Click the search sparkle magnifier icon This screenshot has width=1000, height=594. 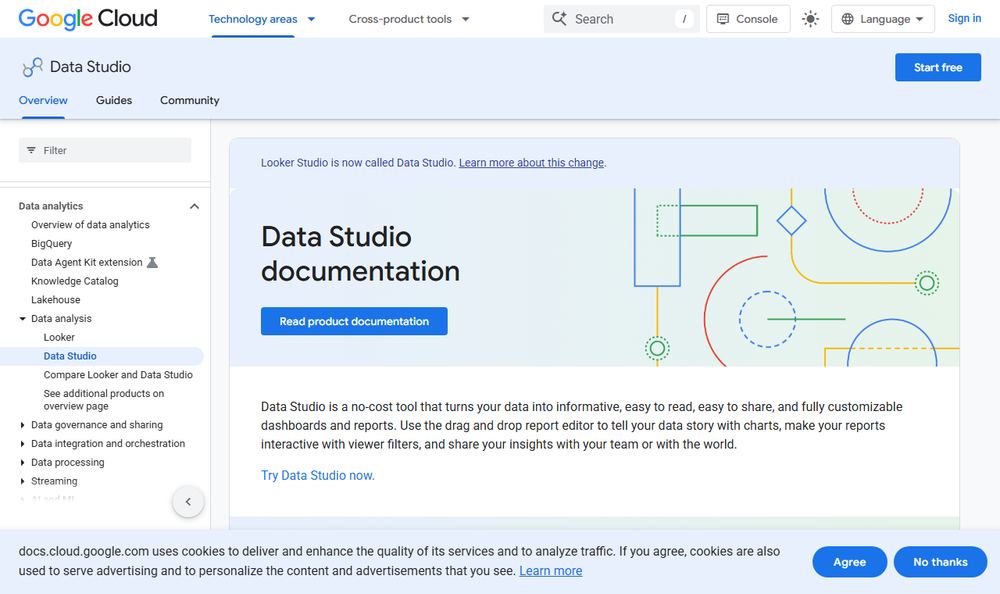pyautogui.click(x=559, y=19)
